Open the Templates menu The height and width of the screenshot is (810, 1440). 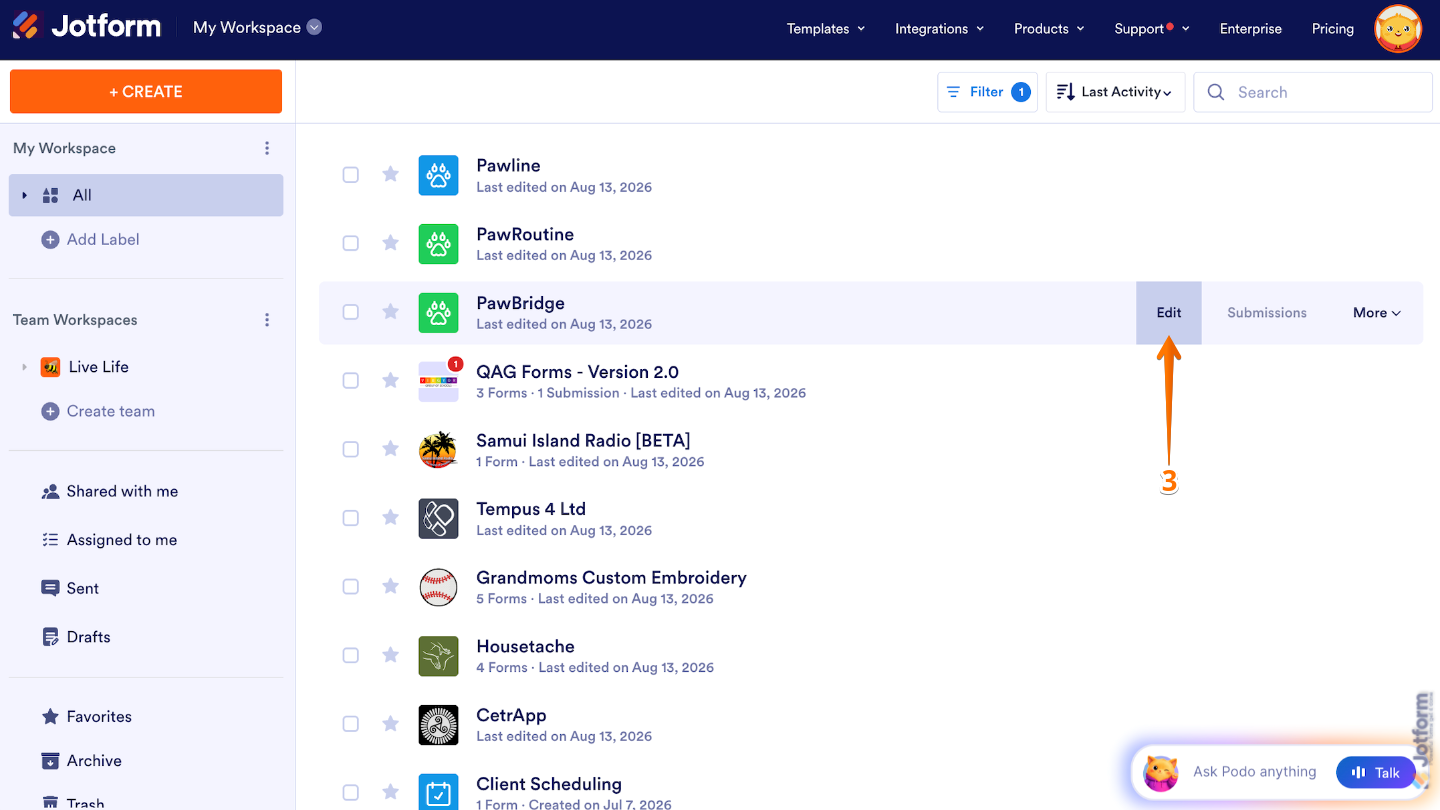[x=826, y=29]
